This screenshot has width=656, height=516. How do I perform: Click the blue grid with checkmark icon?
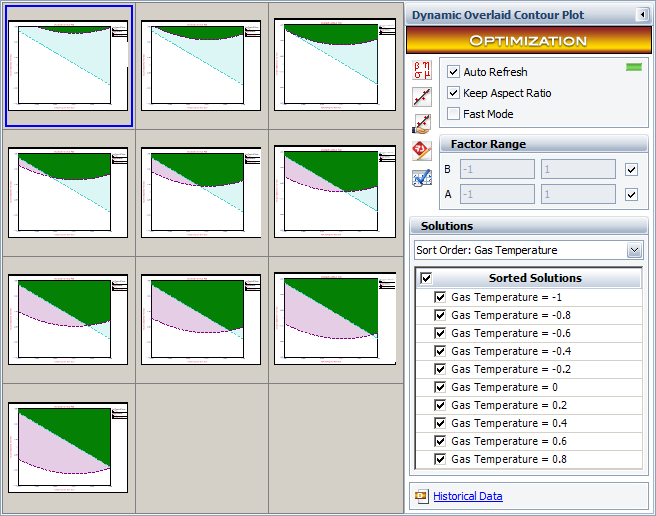coord(422,178)
